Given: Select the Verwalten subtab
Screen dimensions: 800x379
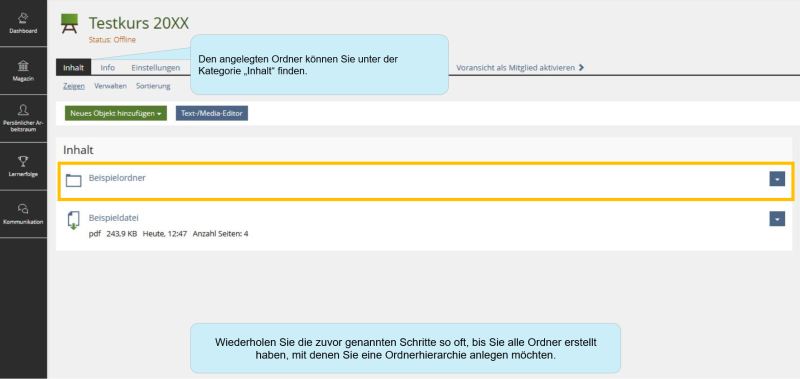Looking at the screenshot, I should [x=110, y=86].
